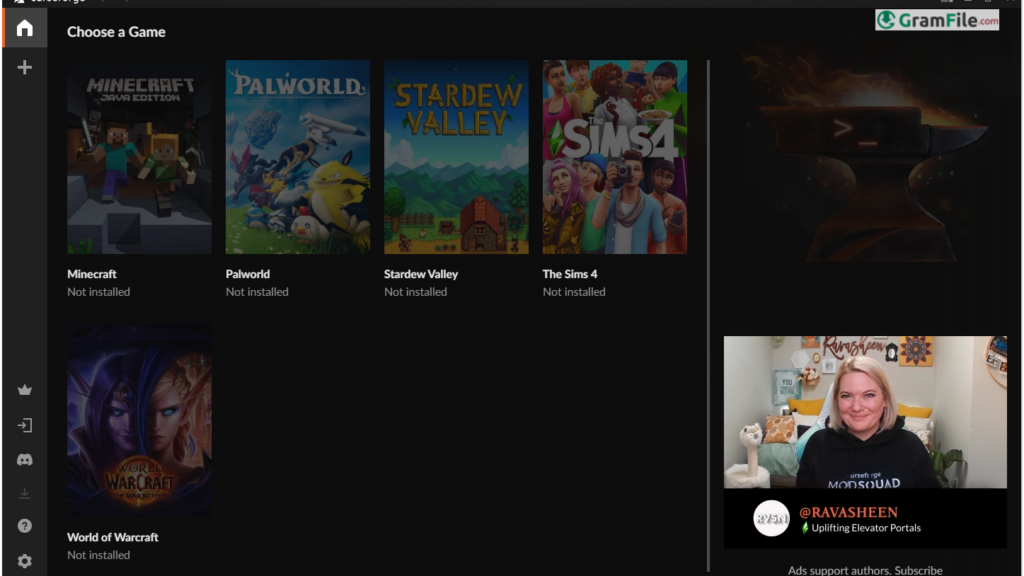Click the game list vertical scrollbar
1024x576 pixels.
pos(709,316)
